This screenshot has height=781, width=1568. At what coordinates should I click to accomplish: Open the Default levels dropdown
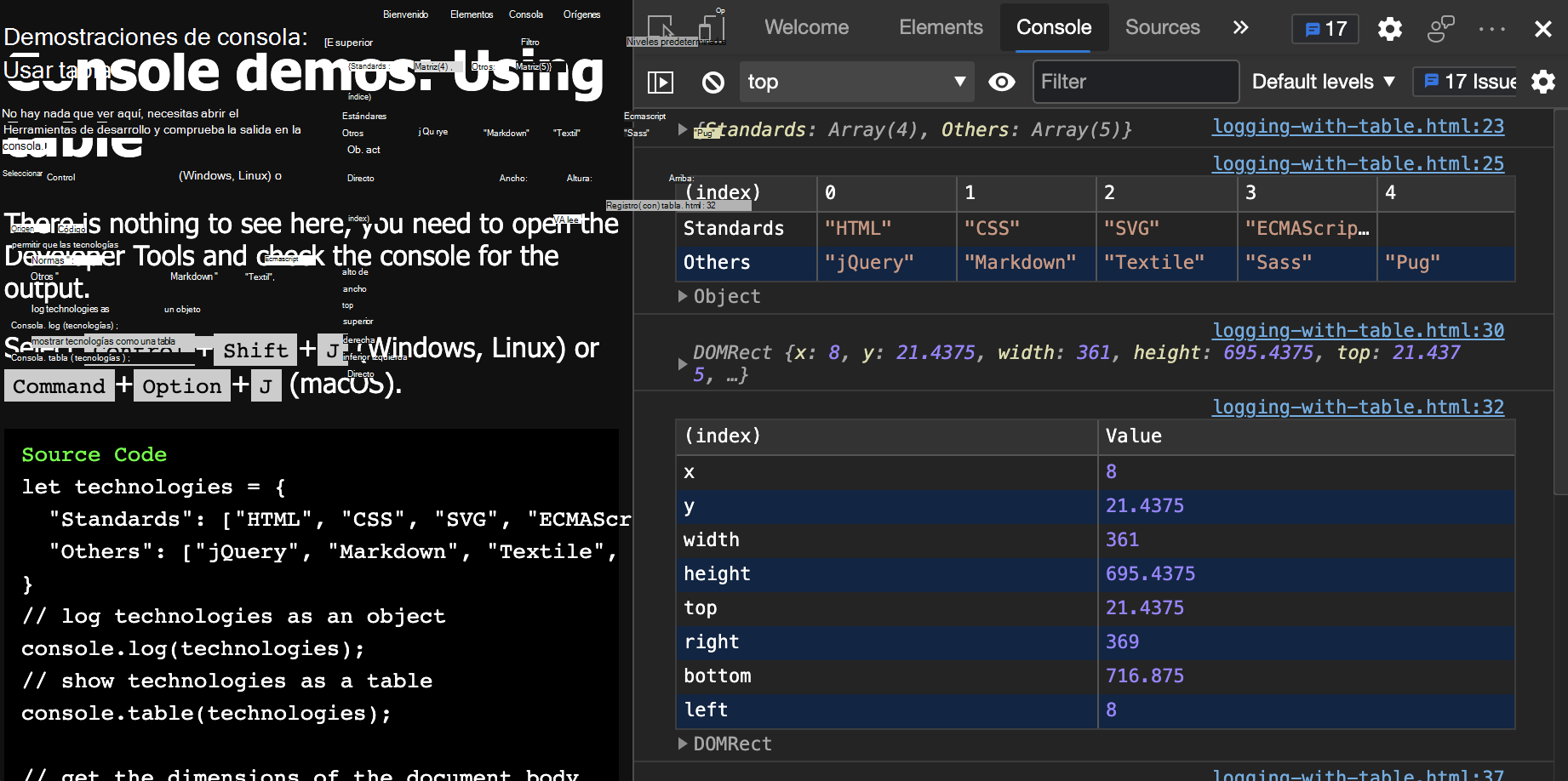tap(1324, 82)
